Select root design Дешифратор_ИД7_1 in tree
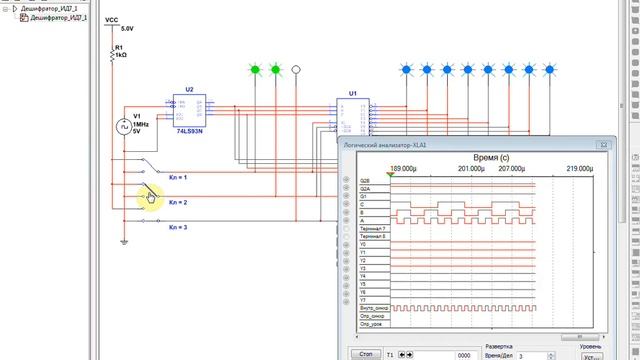640x360 pixels. point(49,9)
